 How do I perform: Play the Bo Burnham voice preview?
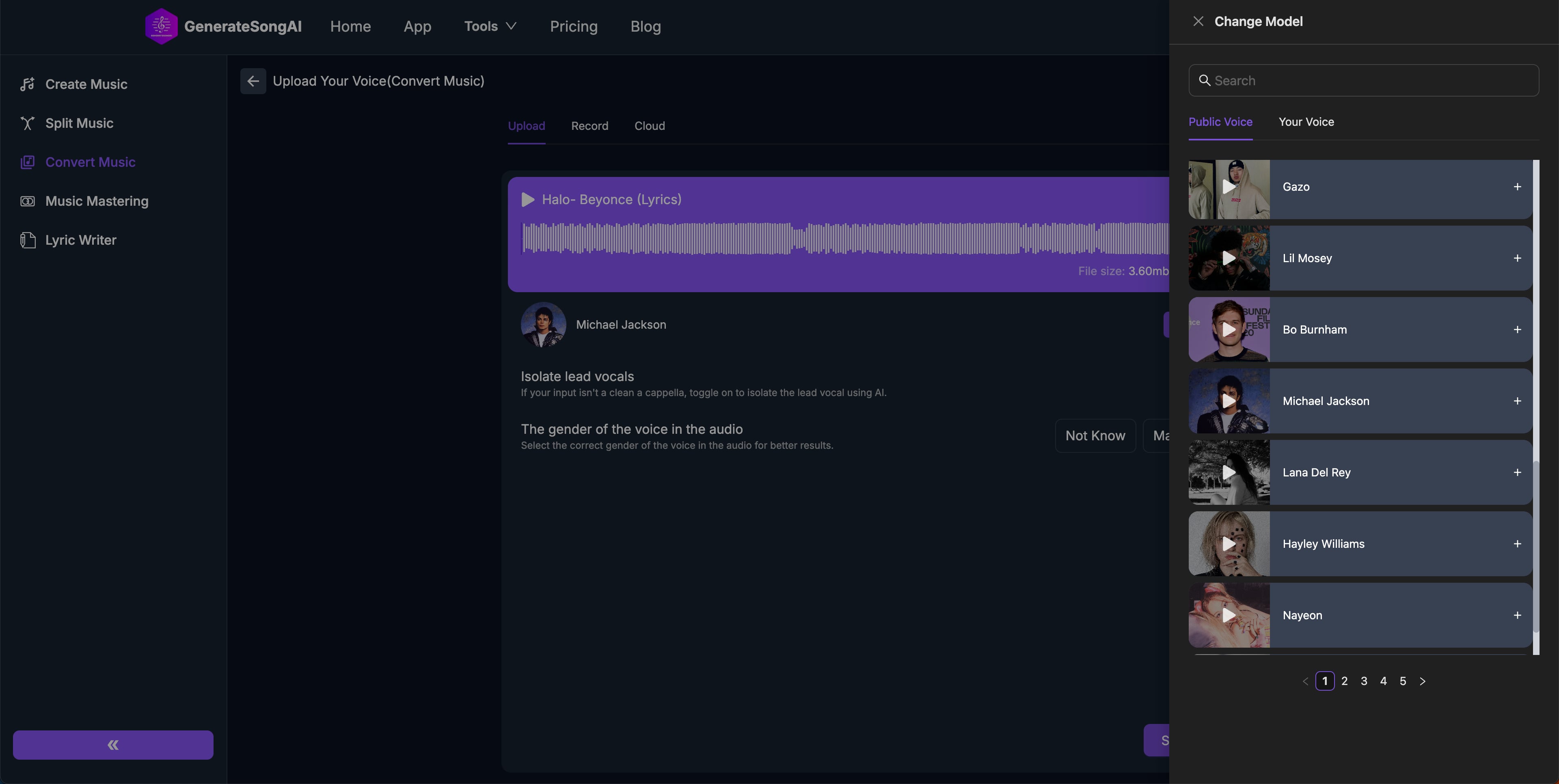point(1229,330)
